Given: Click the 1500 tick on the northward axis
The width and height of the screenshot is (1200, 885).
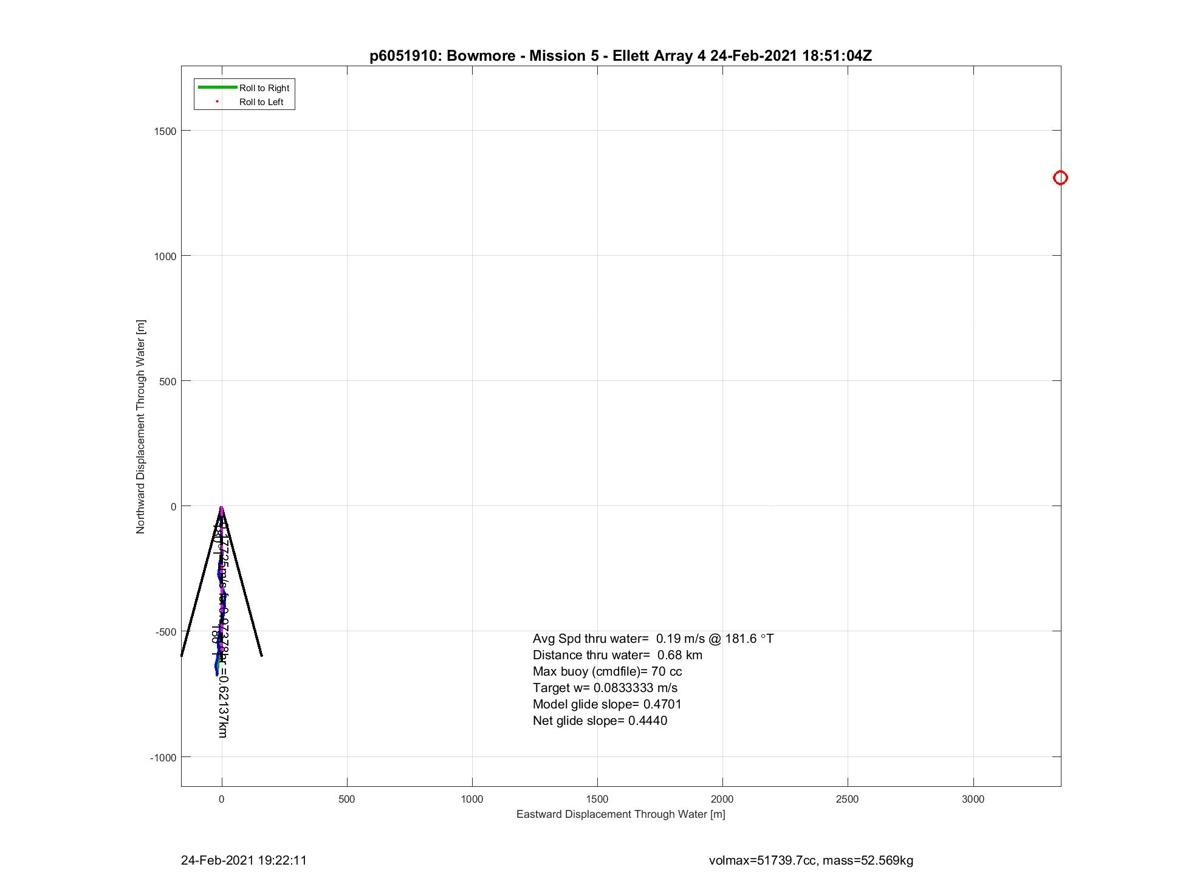Looking at the screenshot, I should (165, 131).
